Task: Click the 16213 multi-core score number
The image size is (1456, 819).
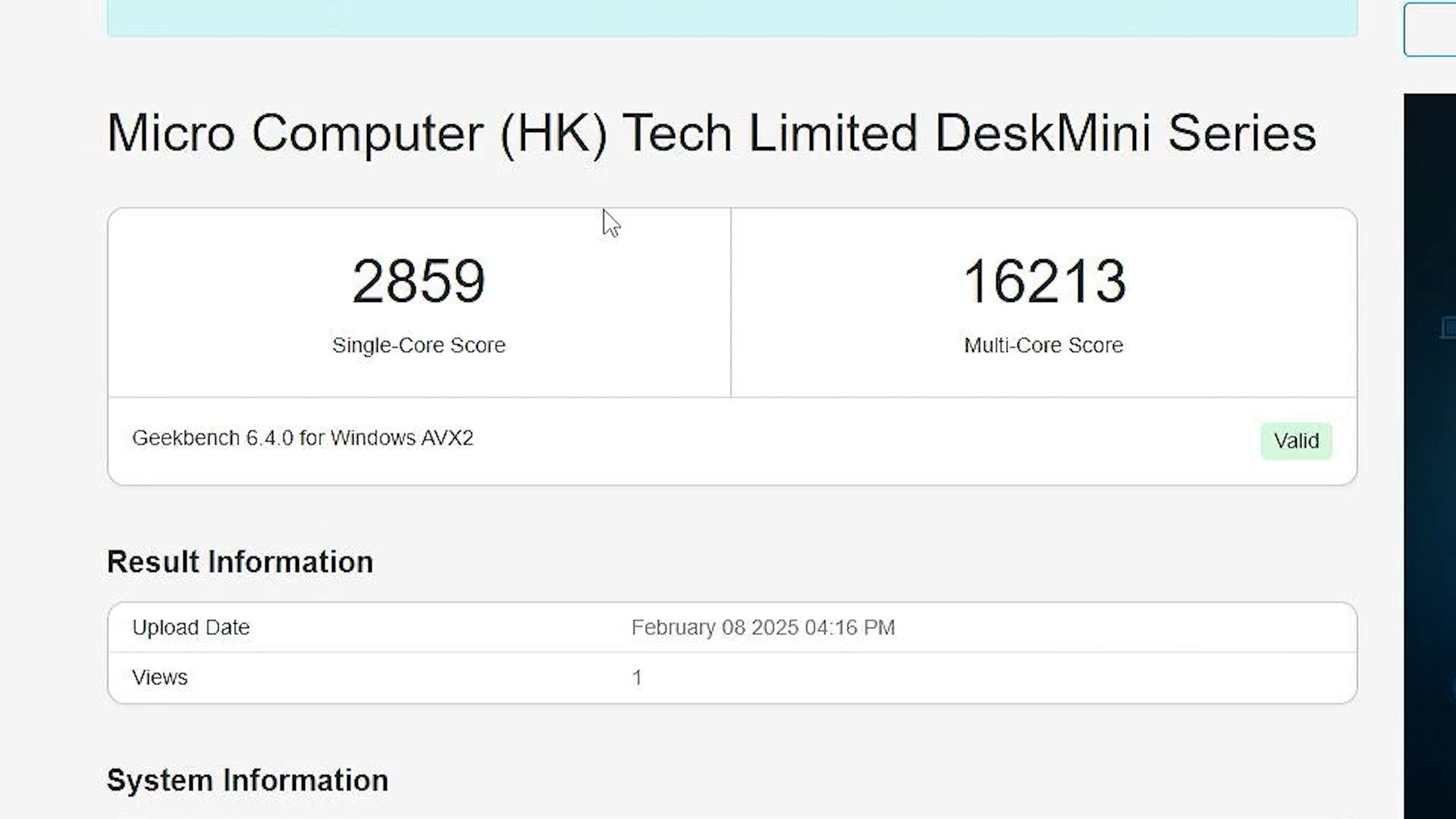Action: click(1043, 281)
